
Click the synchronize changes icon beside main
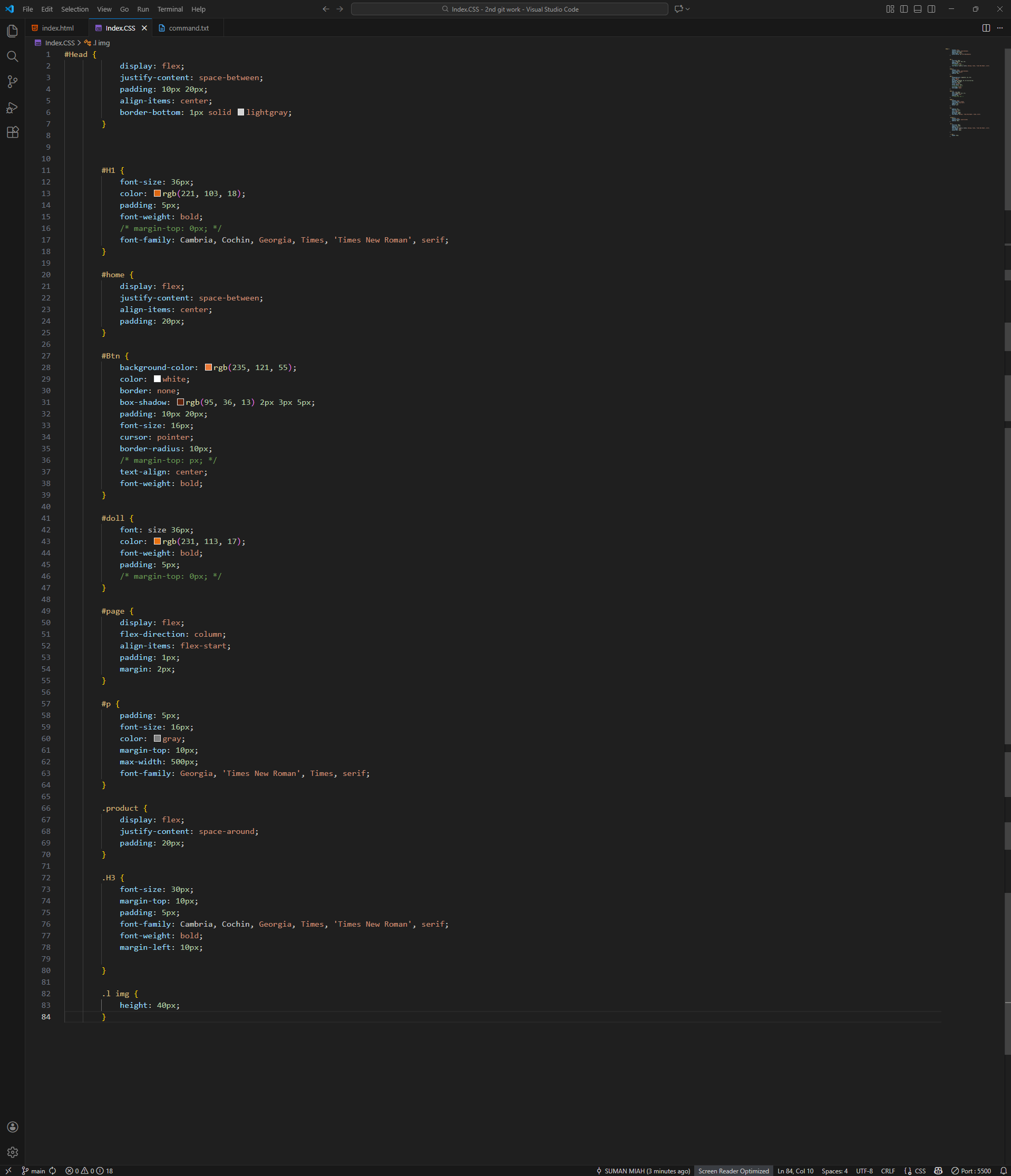click(x=53, y=1170)
